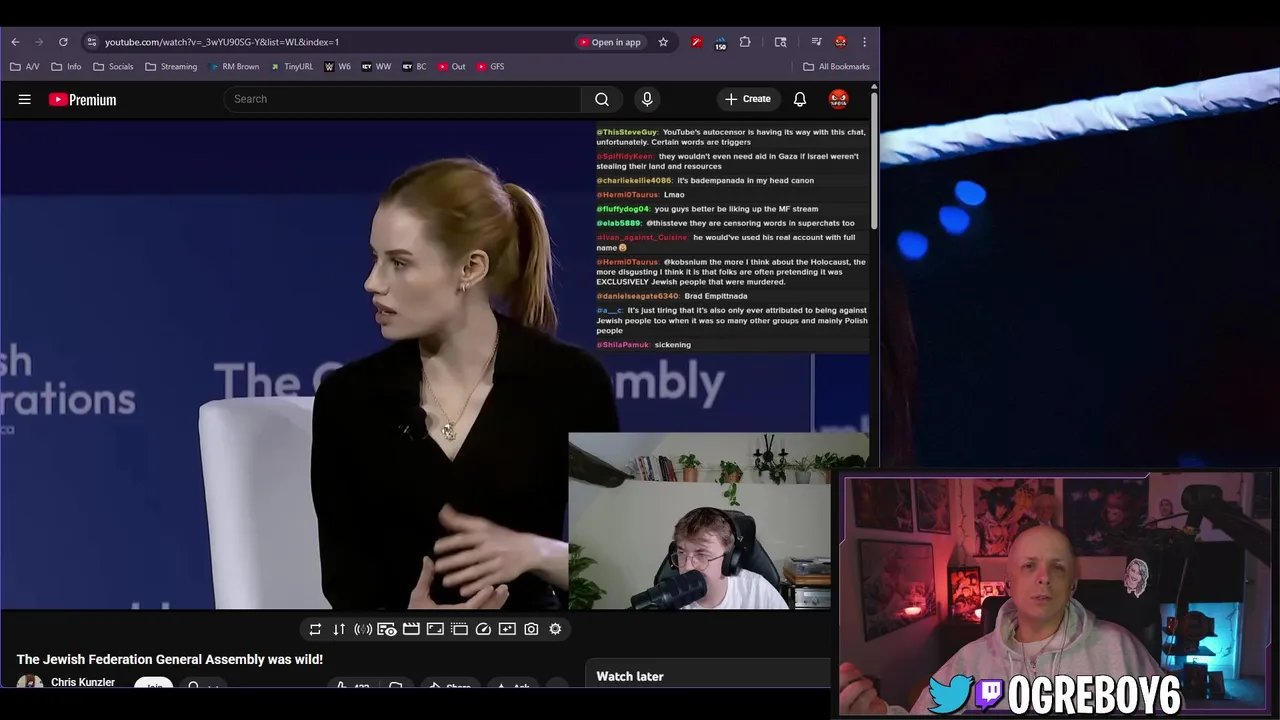Screen dimensions: 1280x720
Task: Open the red wand extension icon
Action: pyautogui.click(x=696, y=42)
